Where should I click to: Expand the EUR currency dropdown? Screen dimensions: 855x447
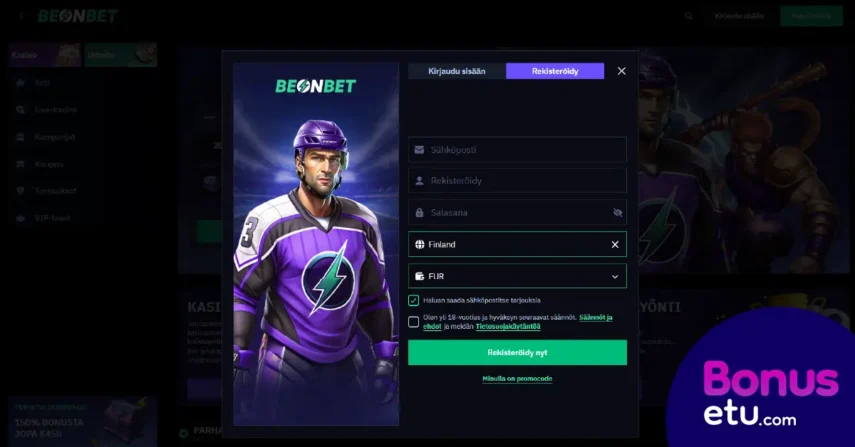click(x=615, y=276)
